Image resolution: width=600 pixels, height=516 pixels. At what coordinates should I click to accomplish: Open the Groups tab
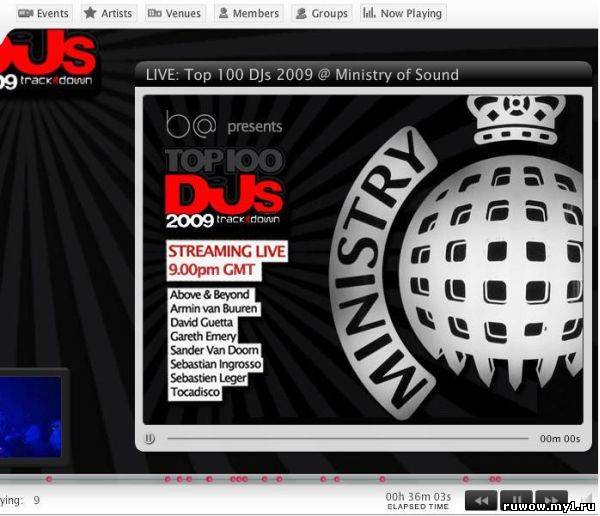(322, 13)
